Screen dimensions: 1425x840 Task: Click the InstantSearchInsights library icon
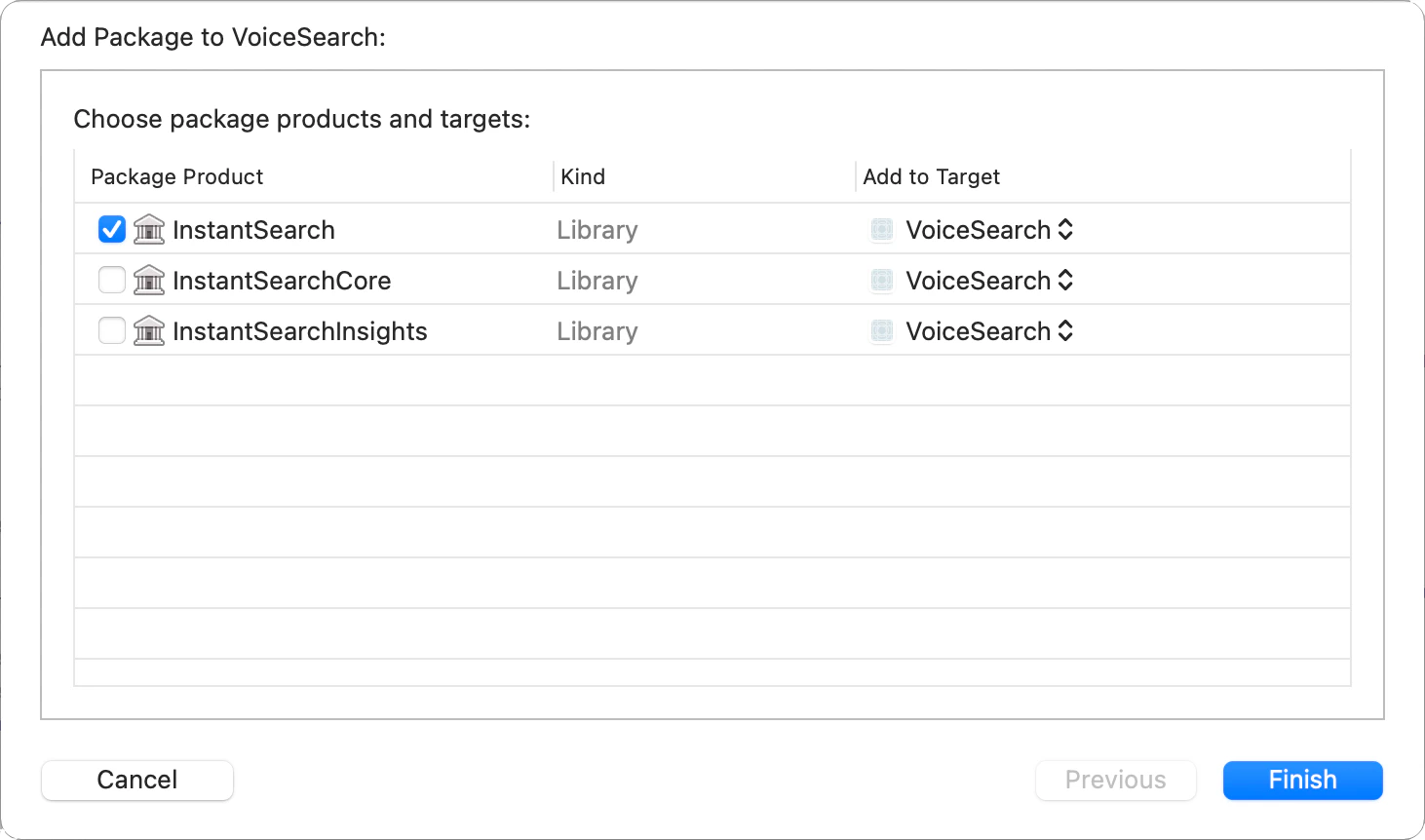coord(149,331)
